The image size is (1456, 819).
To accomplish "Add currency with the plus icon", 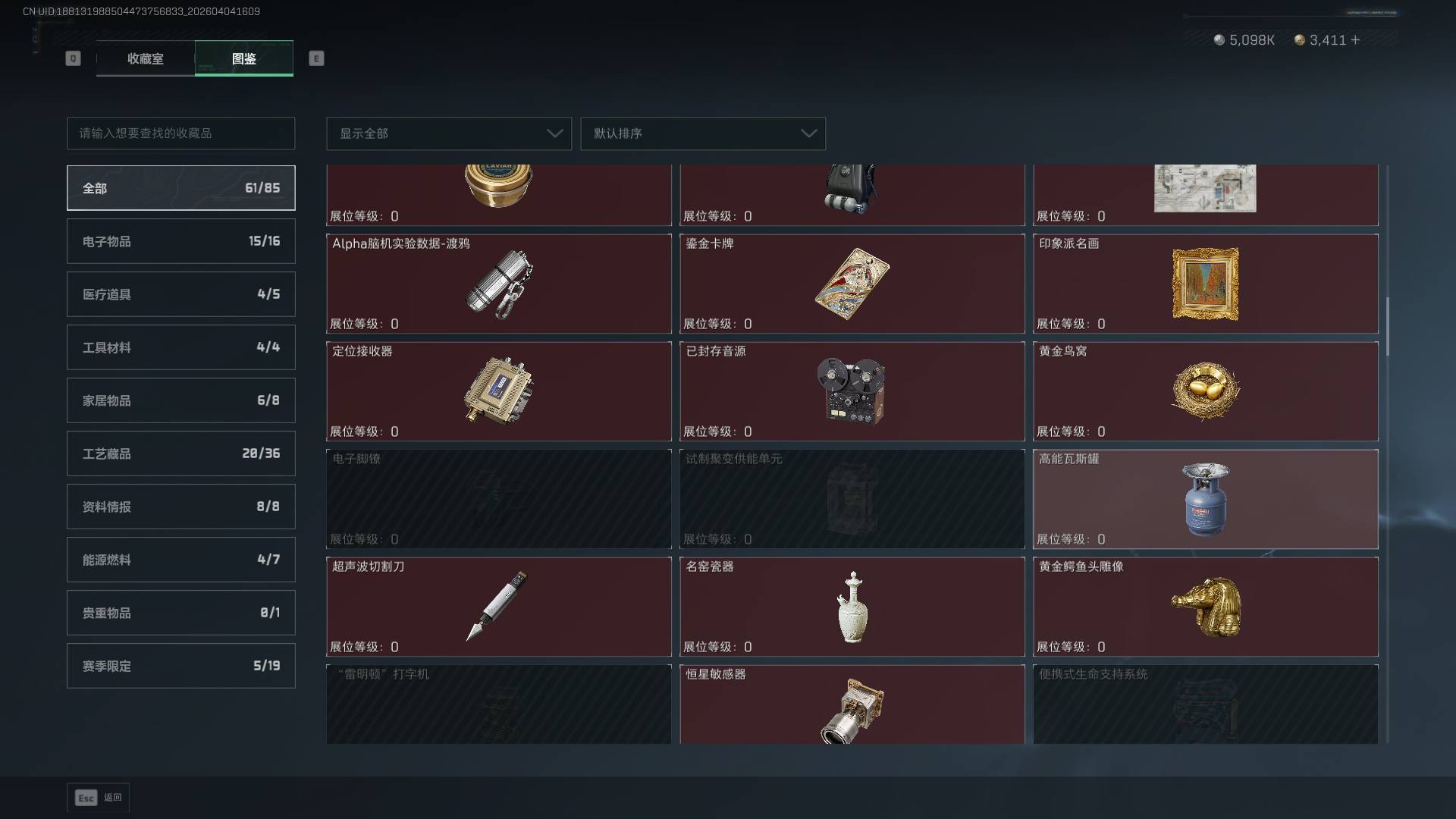I will point(1355,39).
